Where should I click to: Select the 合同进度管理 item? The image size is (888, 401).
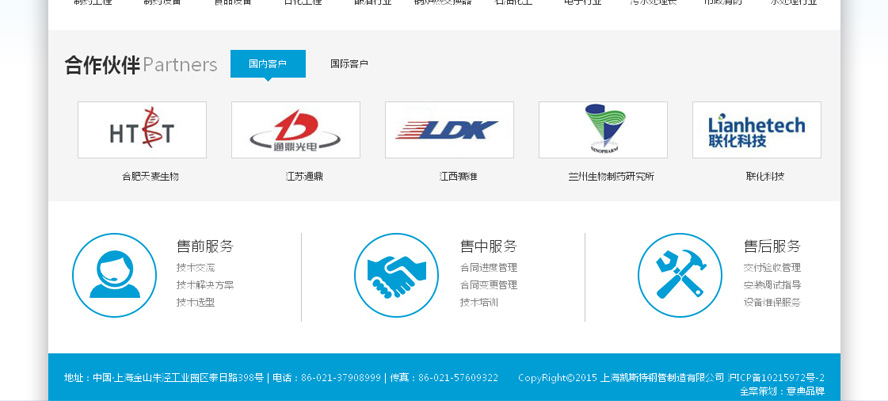pos(489,268)
